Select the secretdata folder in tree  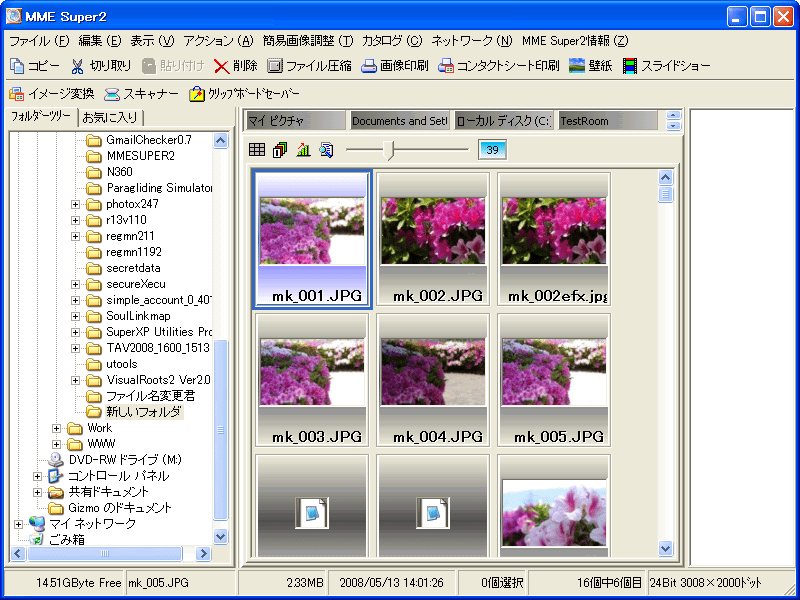pyautogui.click(x=133, y=268)
